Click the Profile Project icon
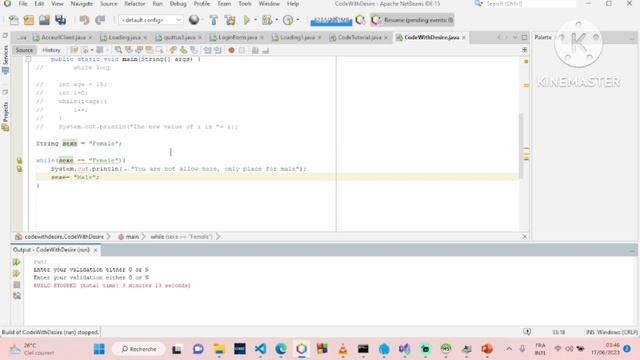The height and width of the screenshot is (360, 640). tap(288, 20)
